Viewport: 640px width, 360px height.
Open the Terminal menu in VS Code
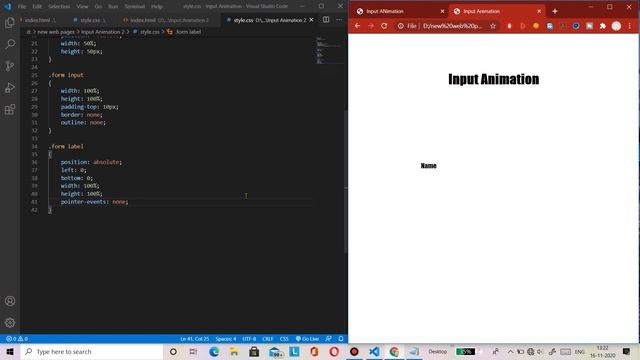click(x=135, y=7)
